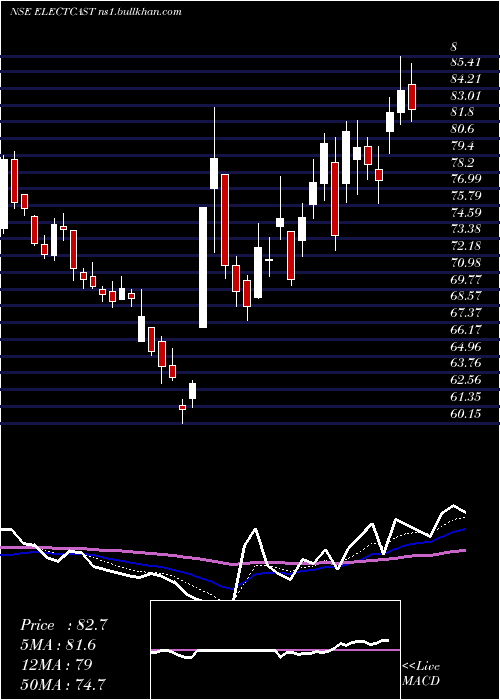
Task: Click the 50MA : 74.7 readout
Action: 63,684
